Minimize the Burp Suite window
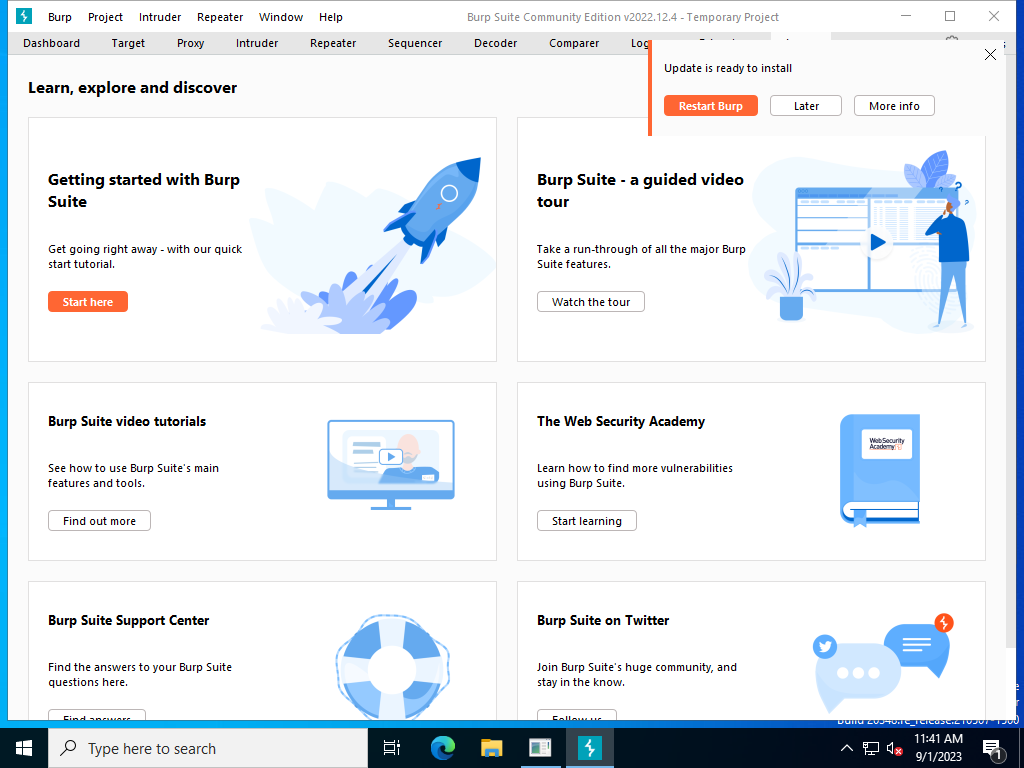This screenshot has width=1024, height=768. pos(906,16)
